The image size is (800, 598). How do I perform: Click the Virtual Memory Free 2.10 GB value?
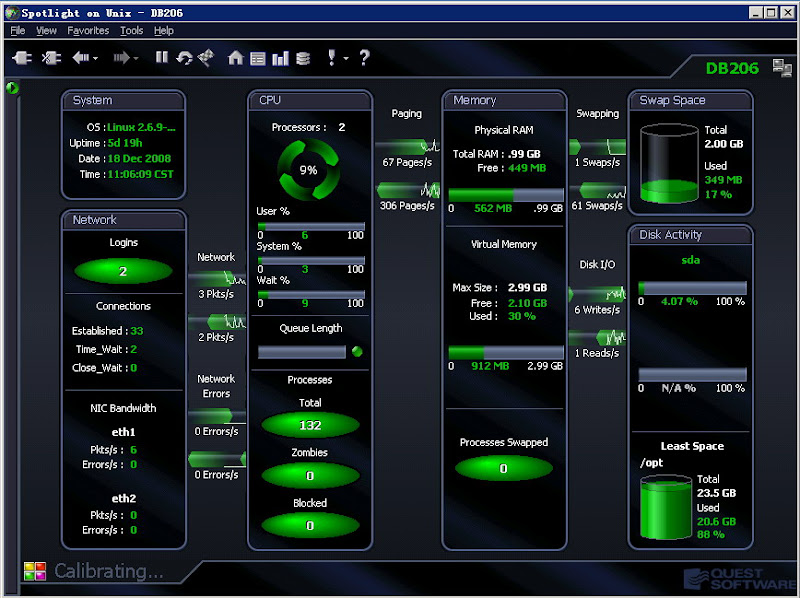527,303
